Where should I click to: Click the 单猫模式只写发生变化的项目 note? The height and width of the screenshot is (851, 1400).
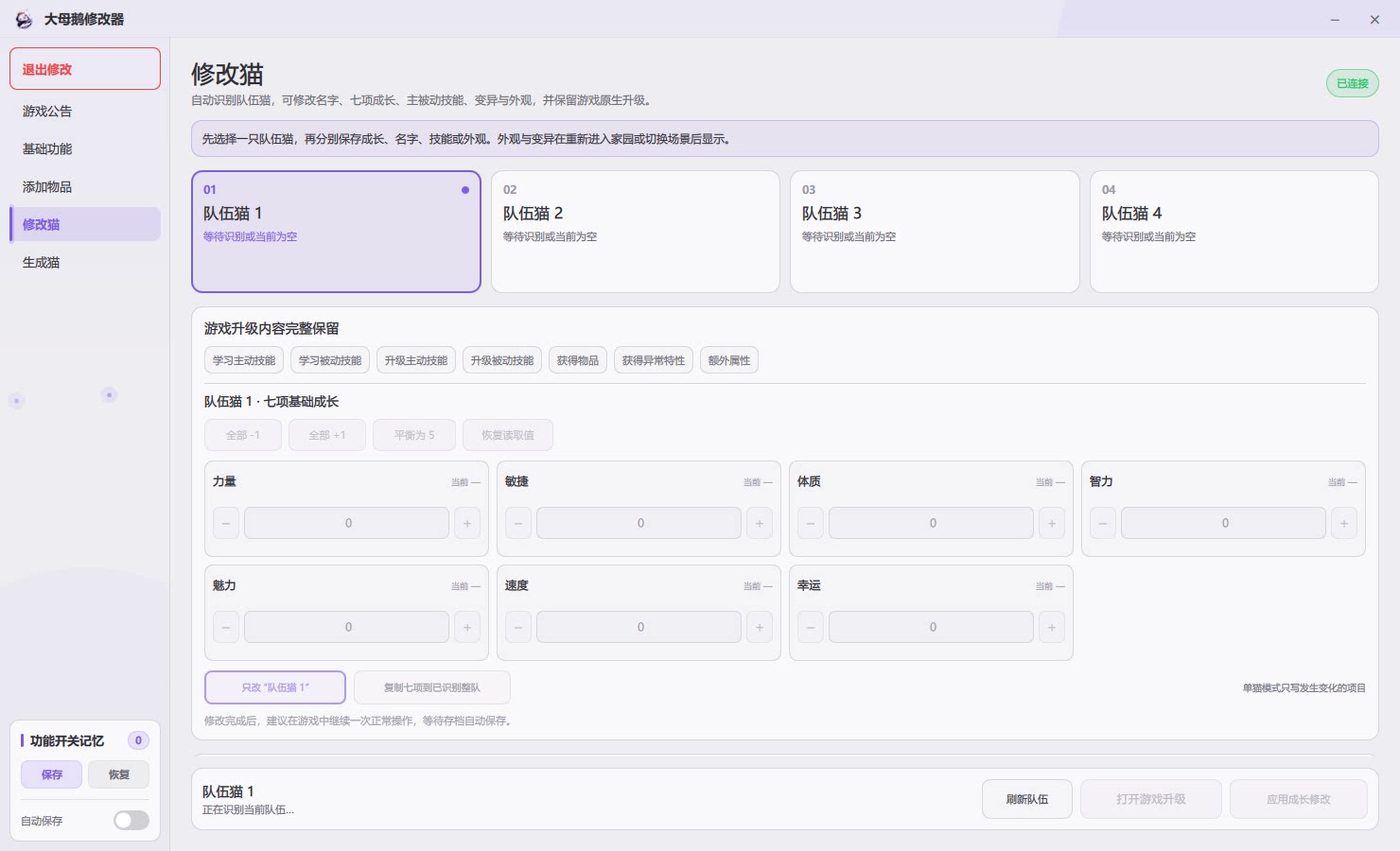tap(1304, 687)
